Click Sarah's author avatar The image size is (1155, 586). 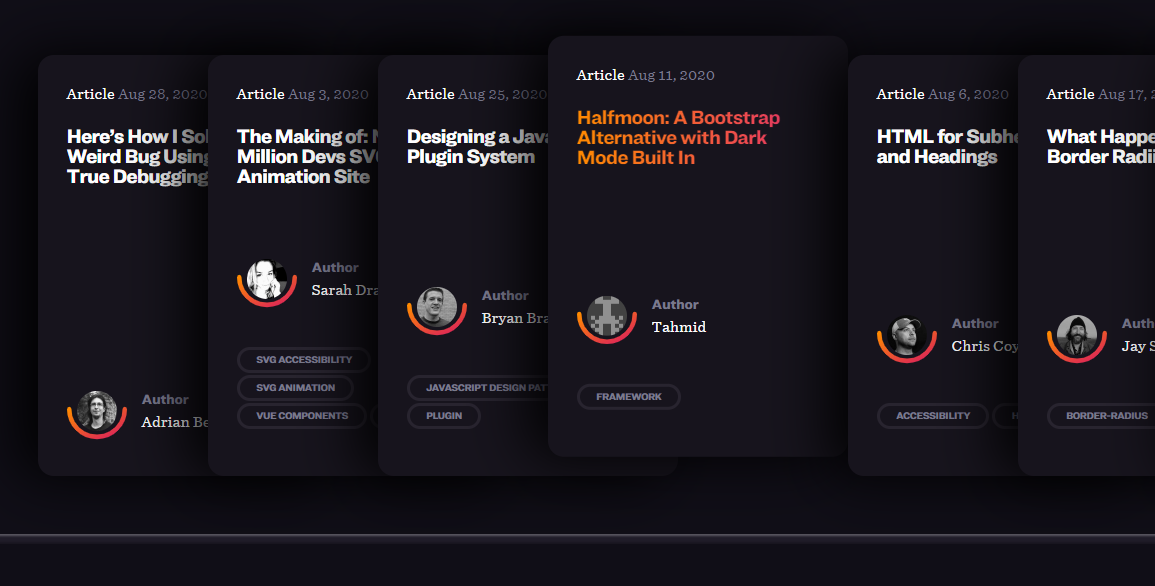267,279
